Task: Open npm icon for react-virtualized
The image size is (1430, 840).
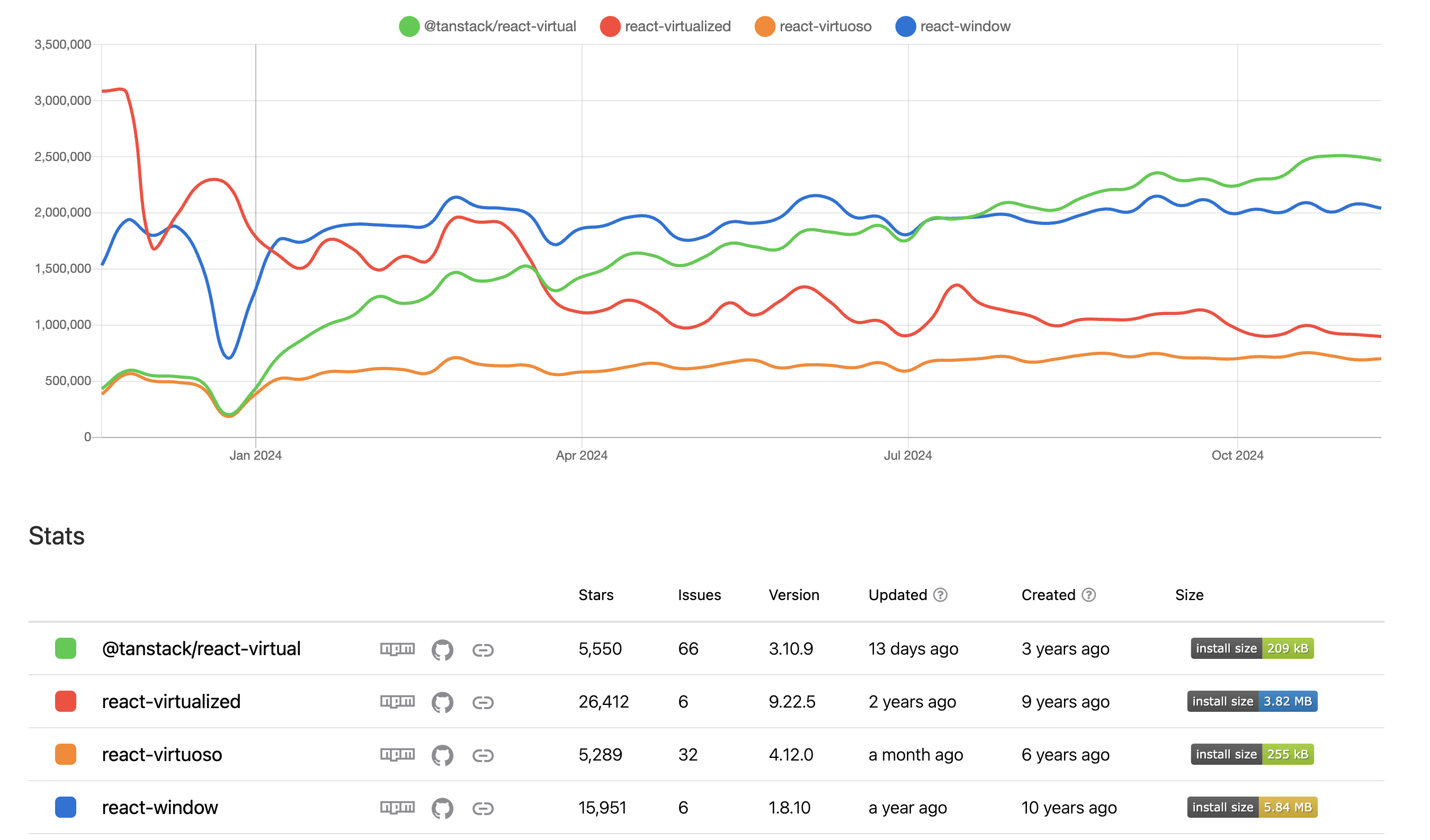Action: (x=397, y=702)
